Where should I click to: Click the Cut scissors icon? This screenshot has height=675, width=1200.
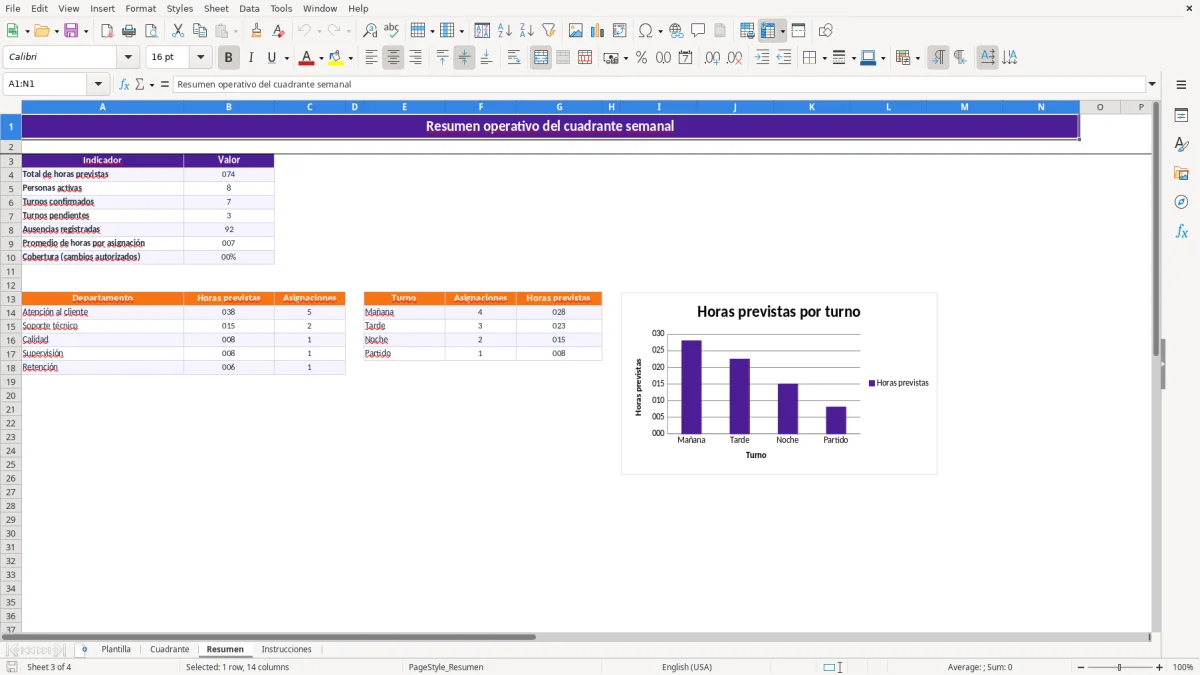click(178, 31)
